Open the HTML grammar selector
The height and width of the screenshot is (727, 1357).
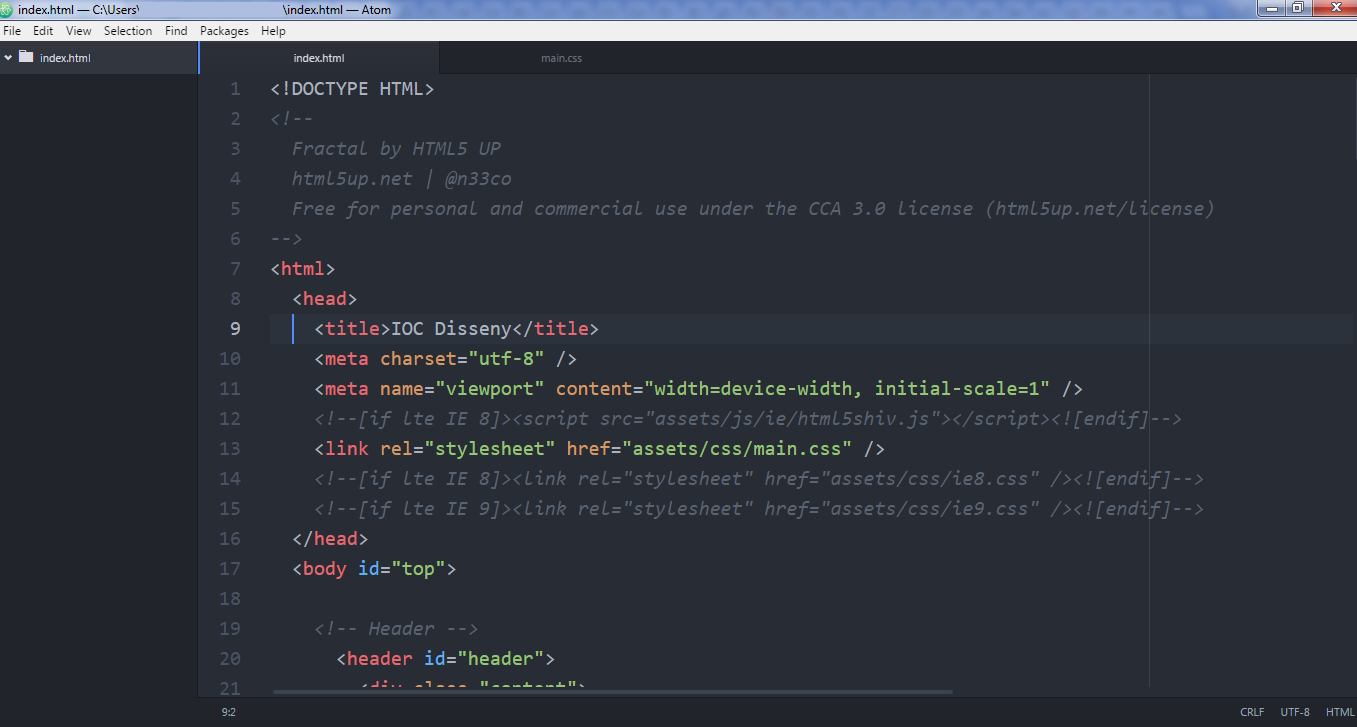point(1340,712)
